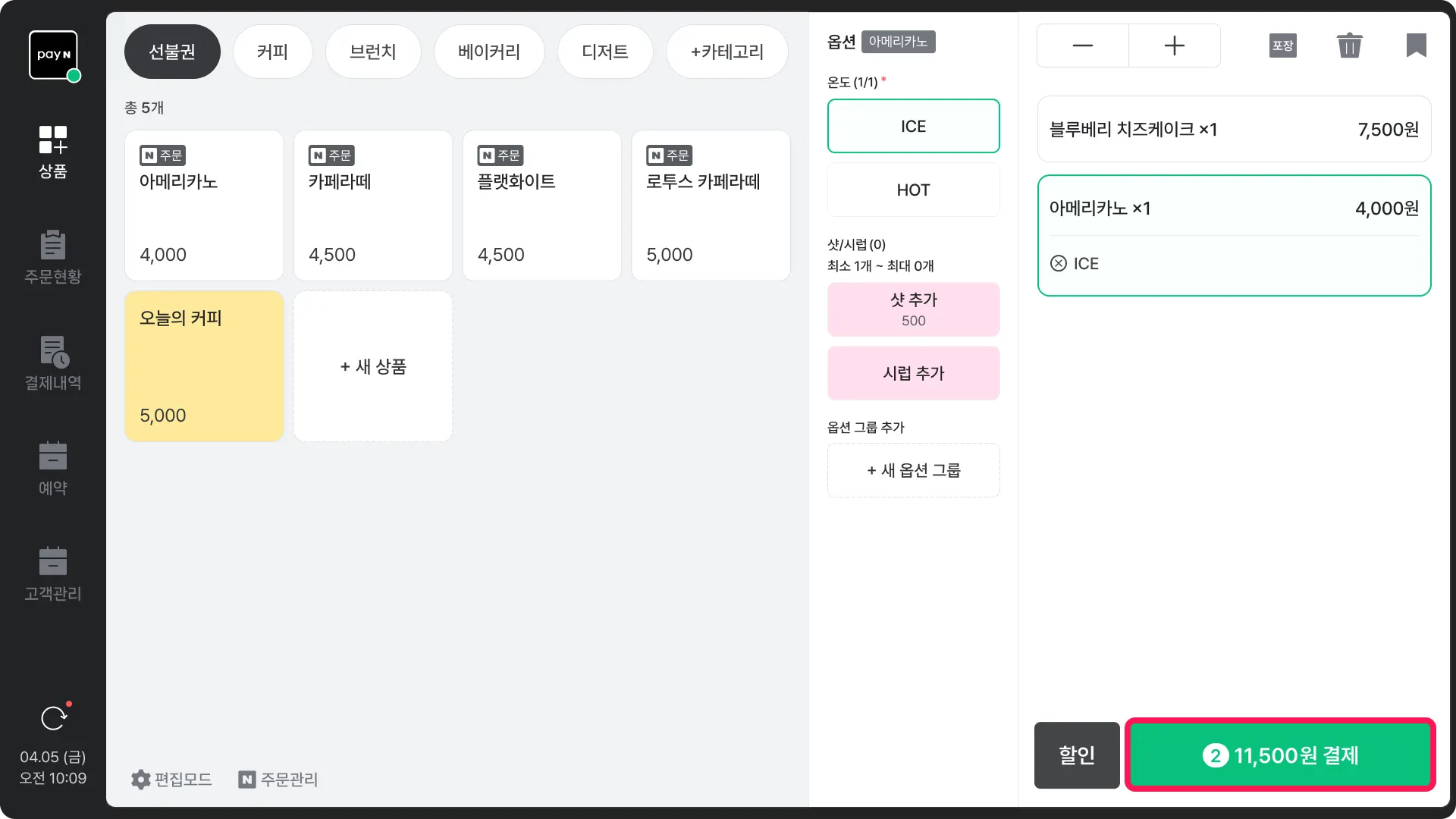This screenshot has height=819, width=1456.
Task: Select the HOT temperature option
Action: coord(913,190)
